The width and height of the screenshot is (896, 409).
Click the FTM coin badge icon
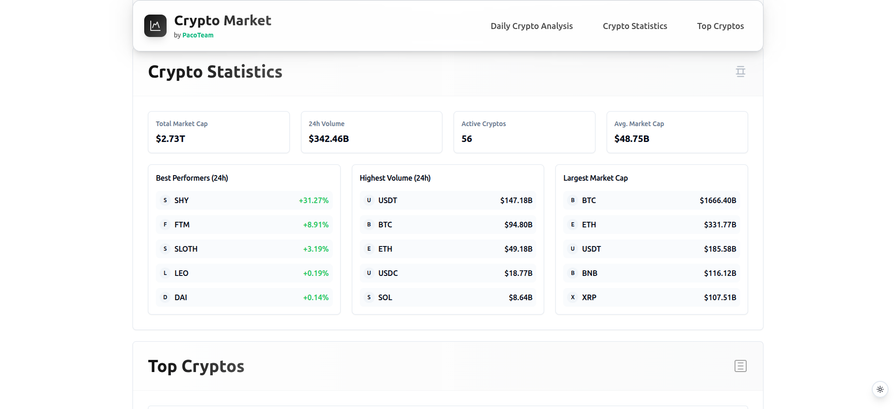click(x=165, y=225)
